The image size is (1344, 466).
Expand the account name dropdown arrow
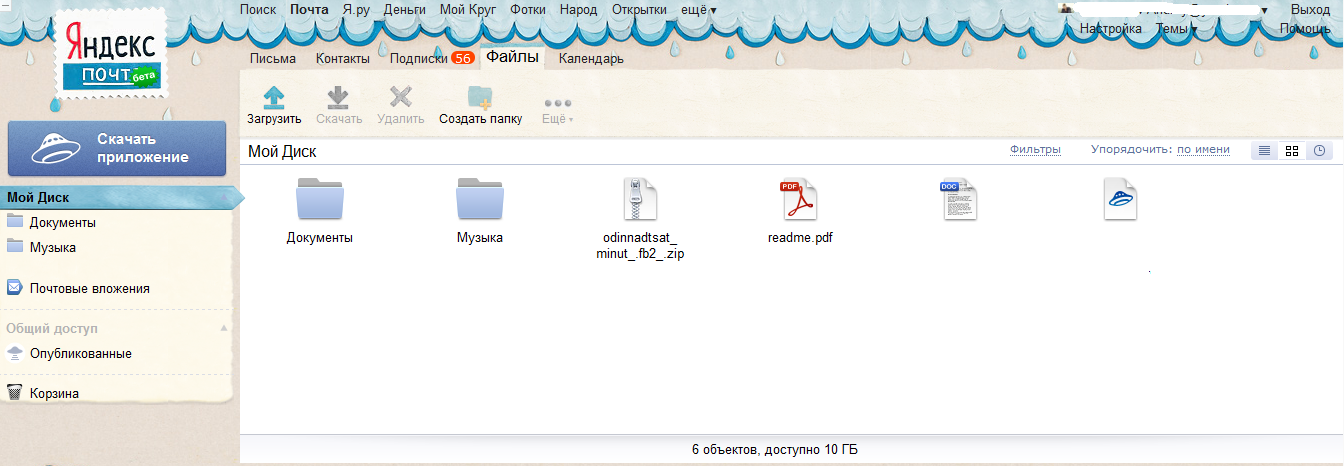[1265, 10]
